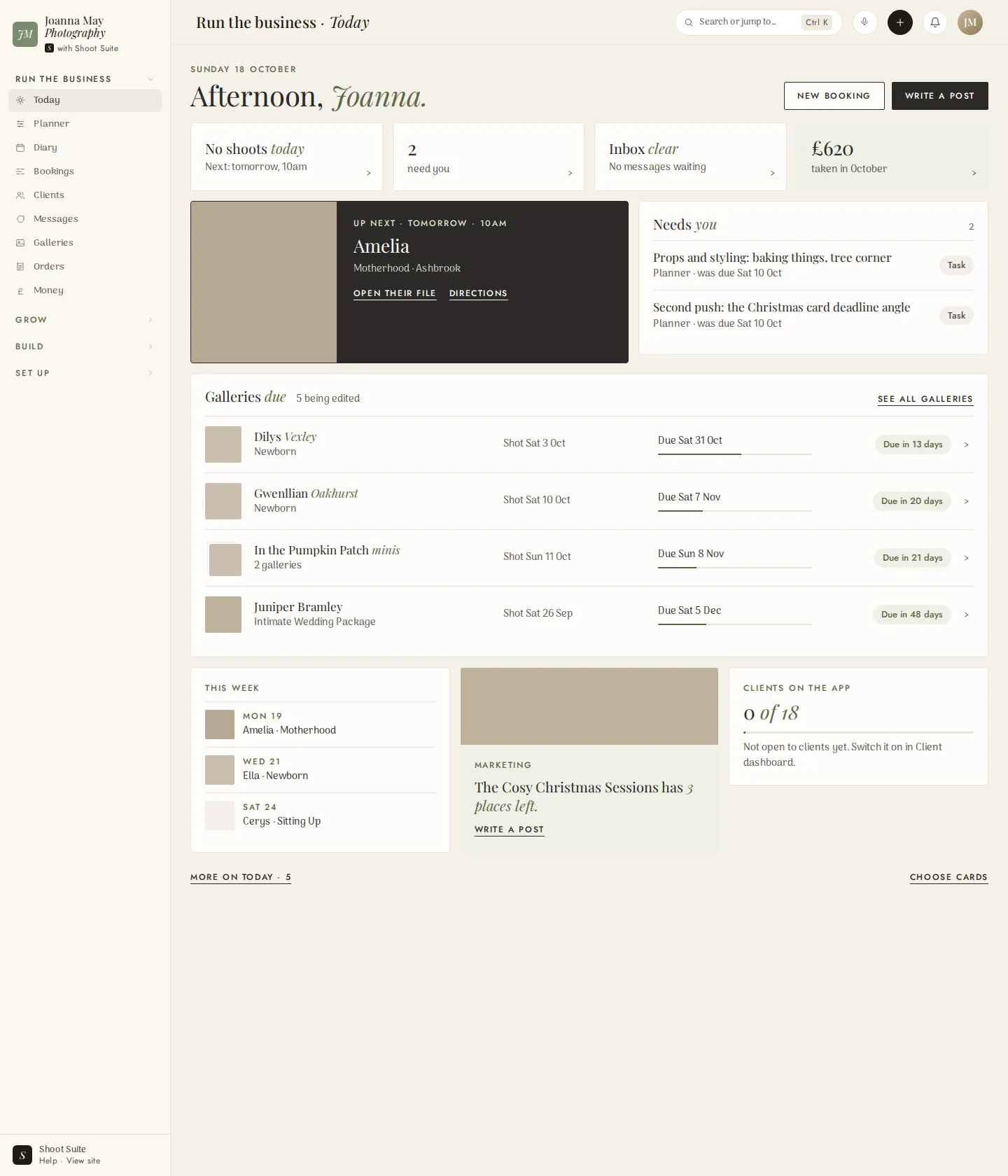Image resolution: width=1008 pixels, height=1176 pixels.
Task: Open the Inbox clear card
Action: coord(691,157)
